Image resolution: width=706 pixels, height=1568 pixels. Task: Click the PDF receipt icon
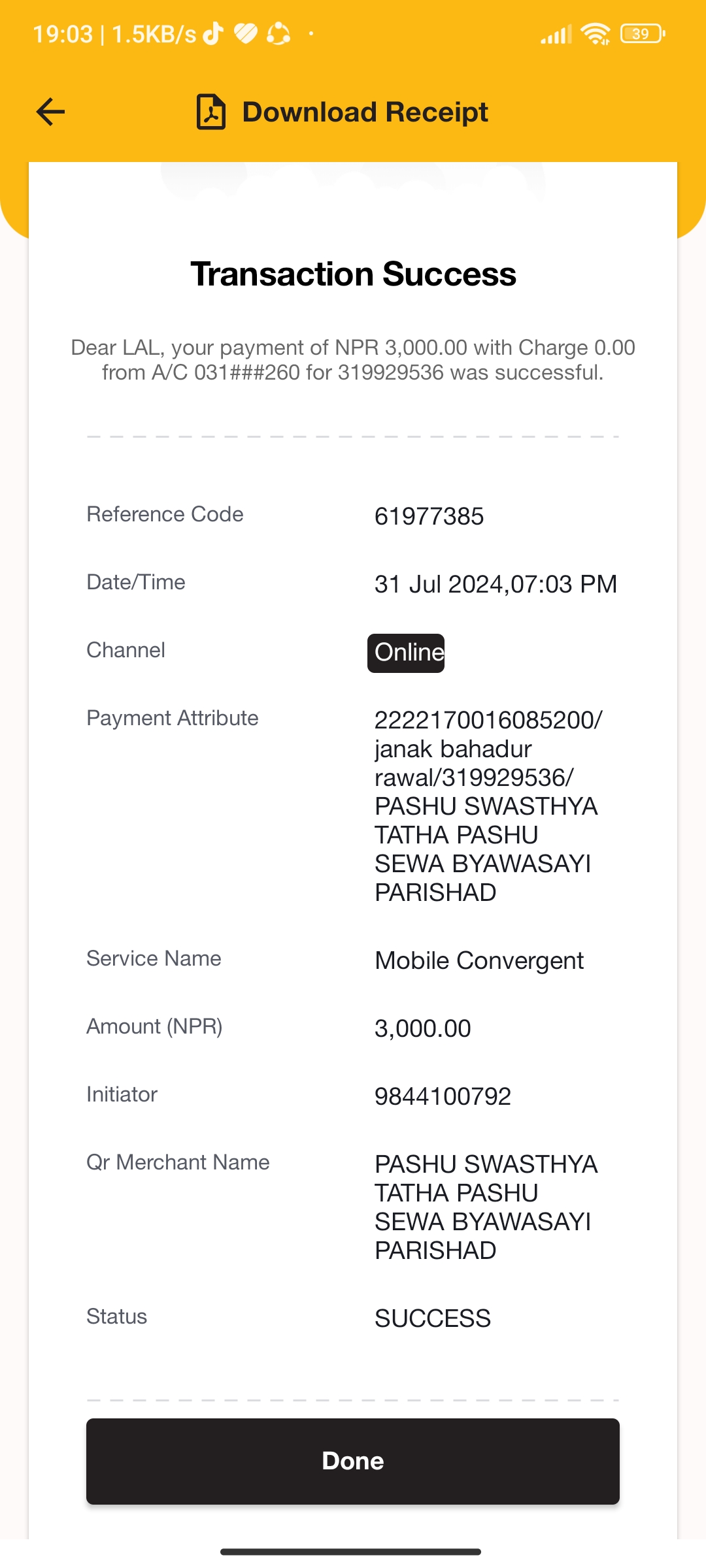pos(211,112)
